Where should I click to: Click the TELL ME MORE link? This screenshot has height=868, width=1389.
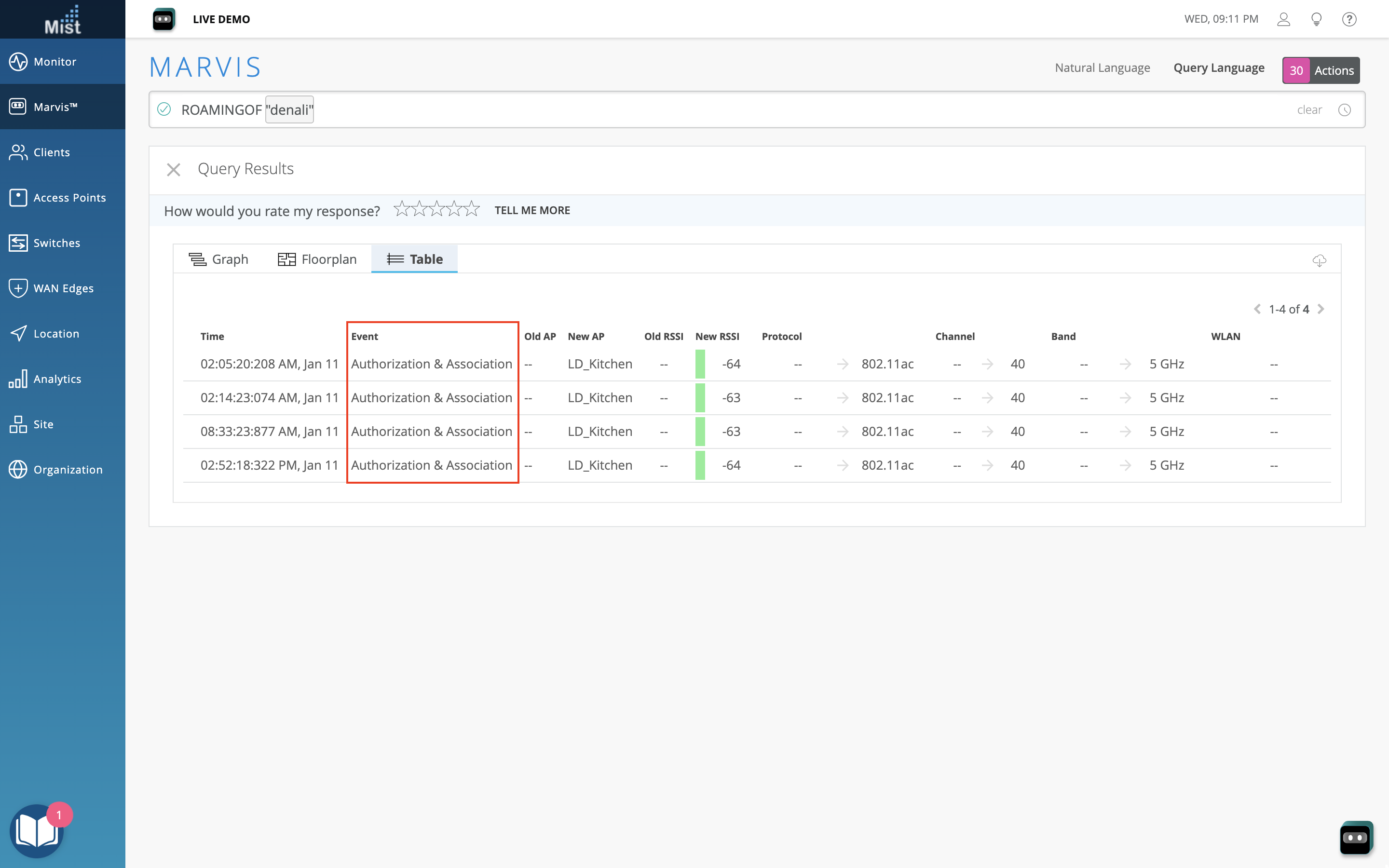532,210
